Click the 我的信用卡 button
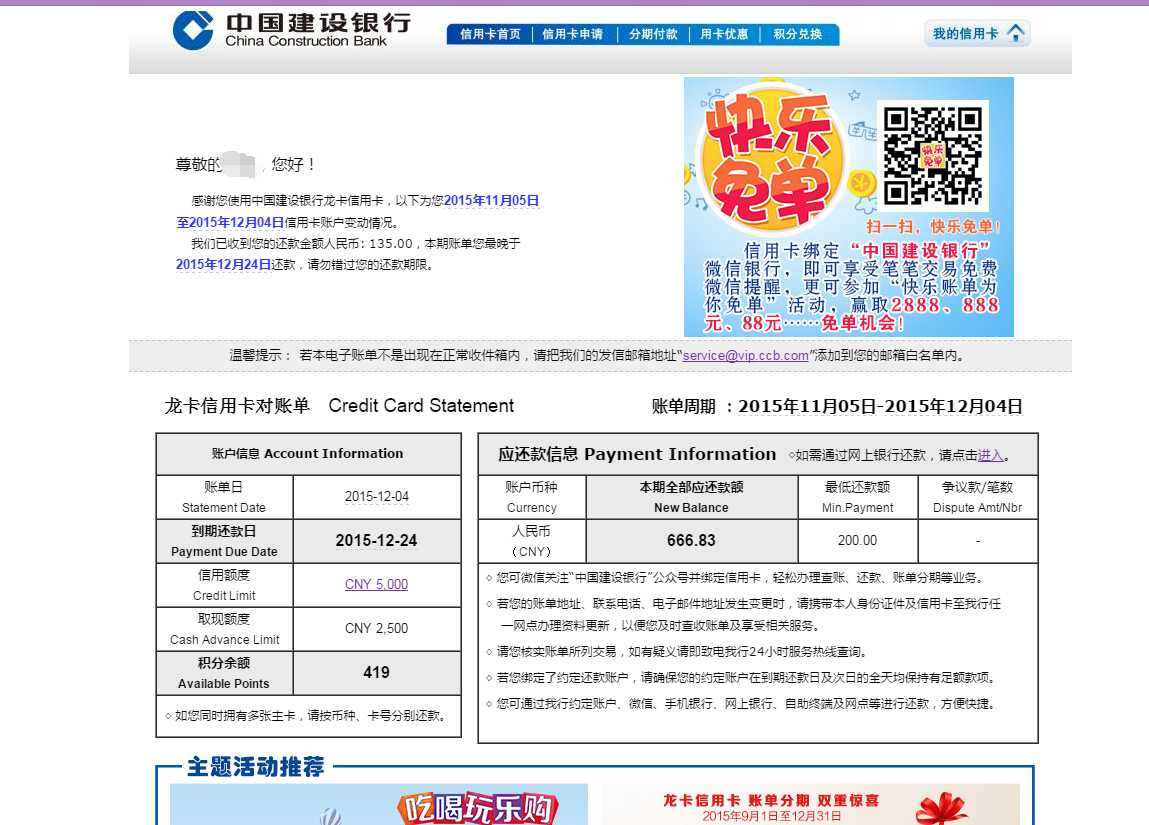This screenshot has width=1149, height=825. pyautogui.click(x=977, y=33)
